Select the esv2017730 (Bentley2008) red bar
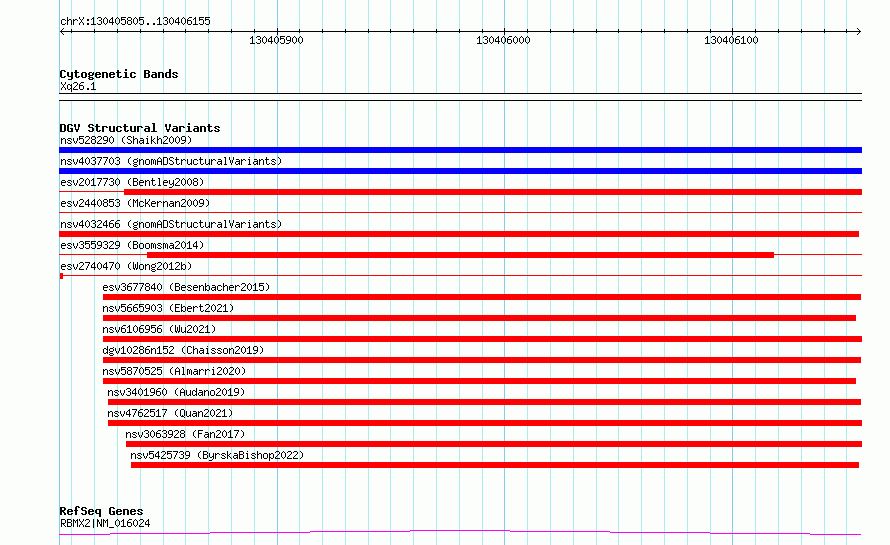This screenshot has height=545, width=890. coord(493,192)
